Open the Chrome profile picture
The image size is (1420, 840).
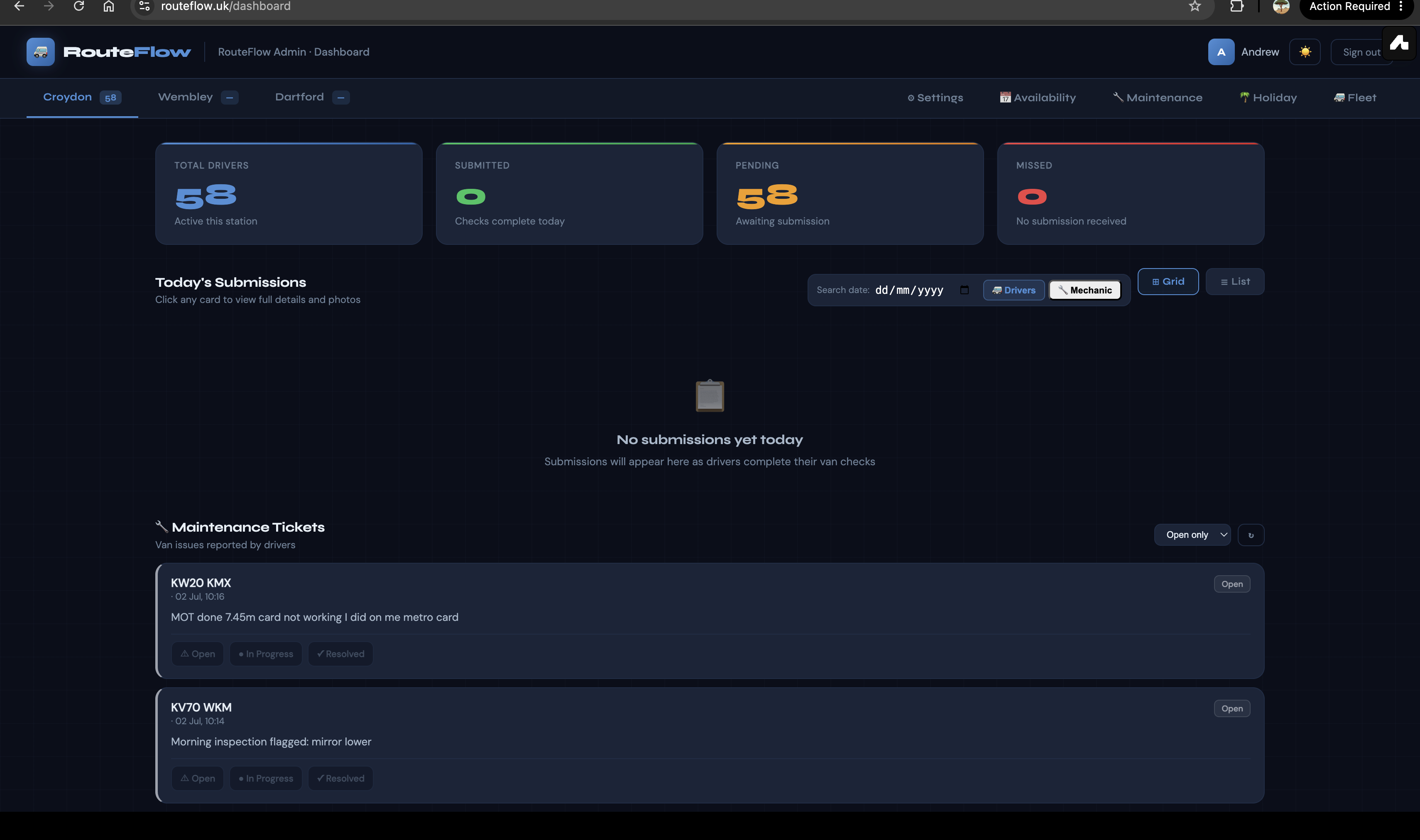[1281, 6]
